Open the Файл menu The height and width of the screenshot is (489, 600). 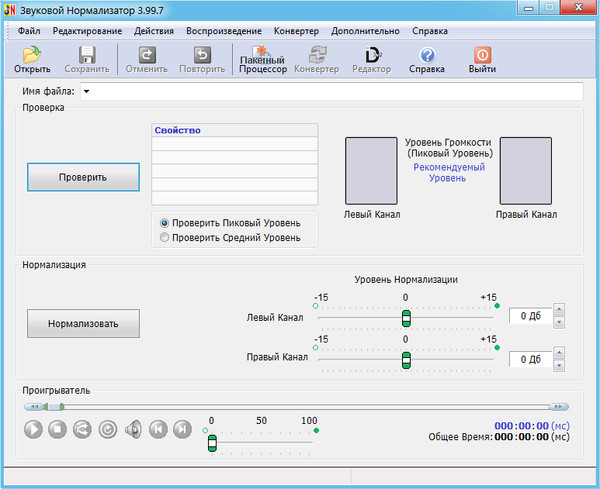29,31
